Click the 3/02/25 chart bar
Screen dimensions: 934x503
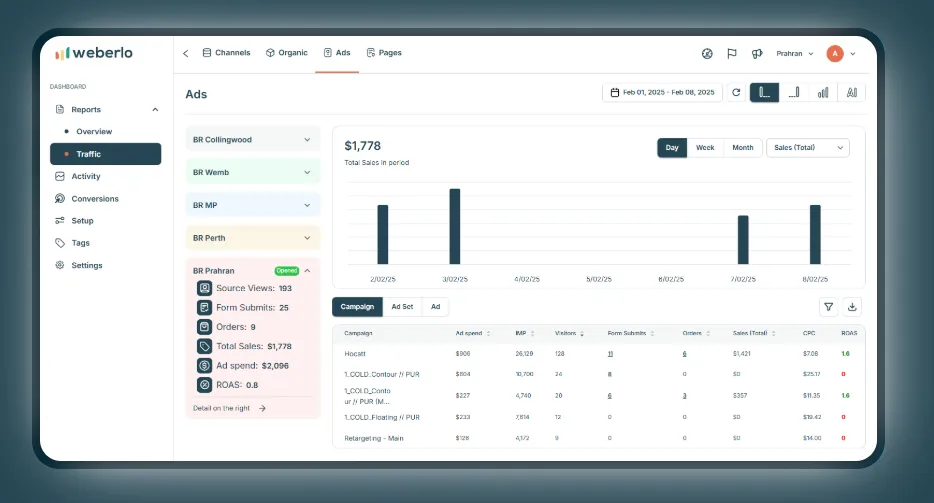point(454,226)
